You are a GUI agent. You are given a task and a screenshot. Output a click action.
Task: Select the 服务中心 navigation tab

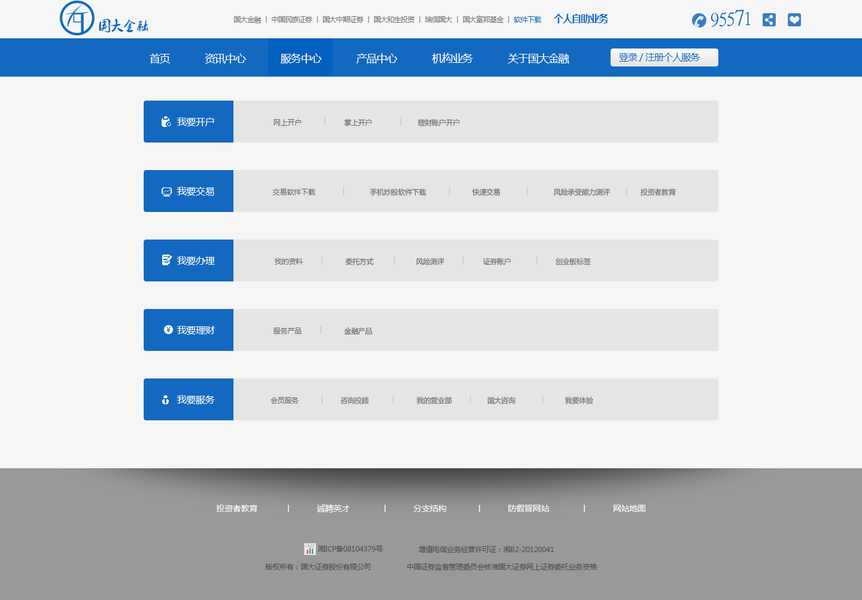pyautogui.click(x=300, y=58)
